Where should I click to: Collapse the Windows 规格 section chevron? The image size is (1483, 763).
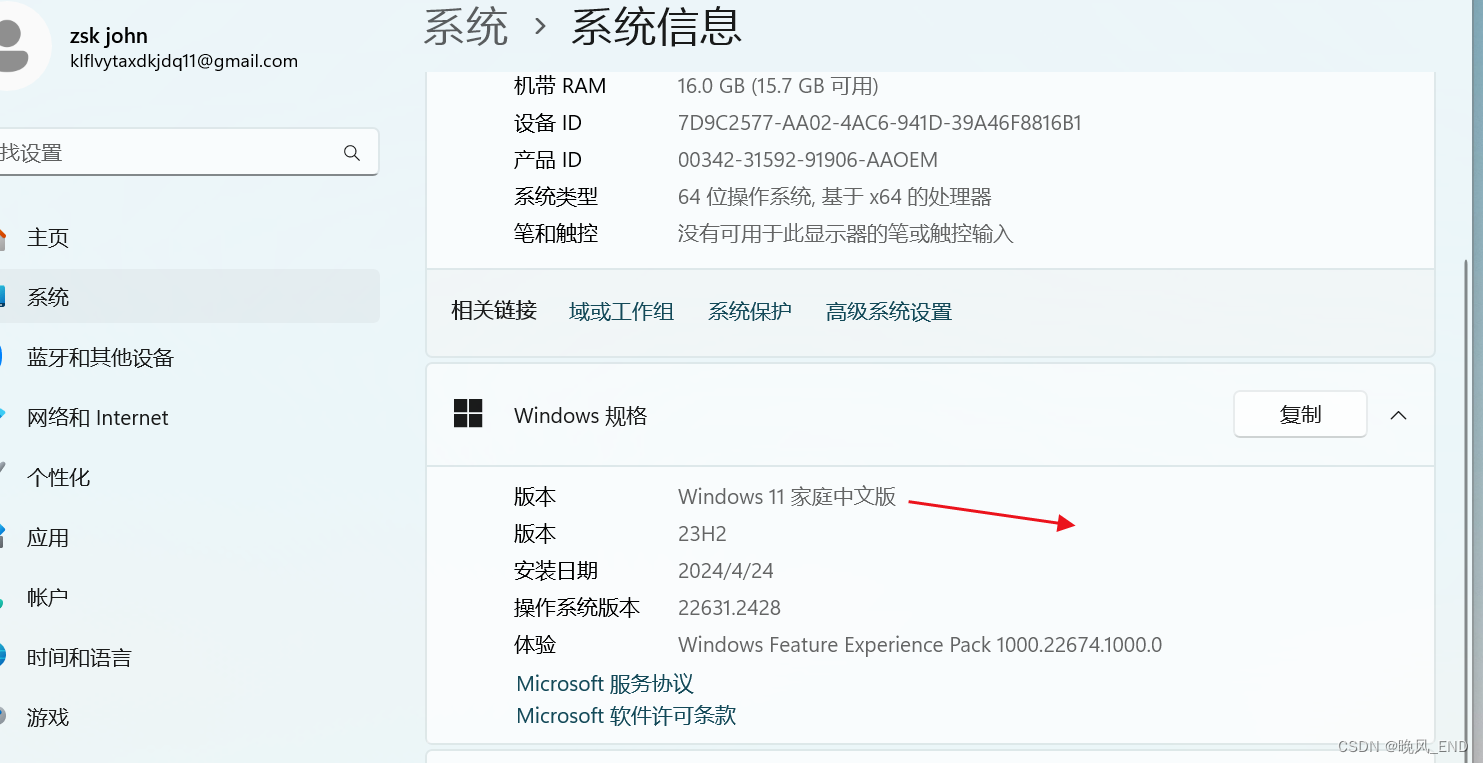click(1398, 415)
